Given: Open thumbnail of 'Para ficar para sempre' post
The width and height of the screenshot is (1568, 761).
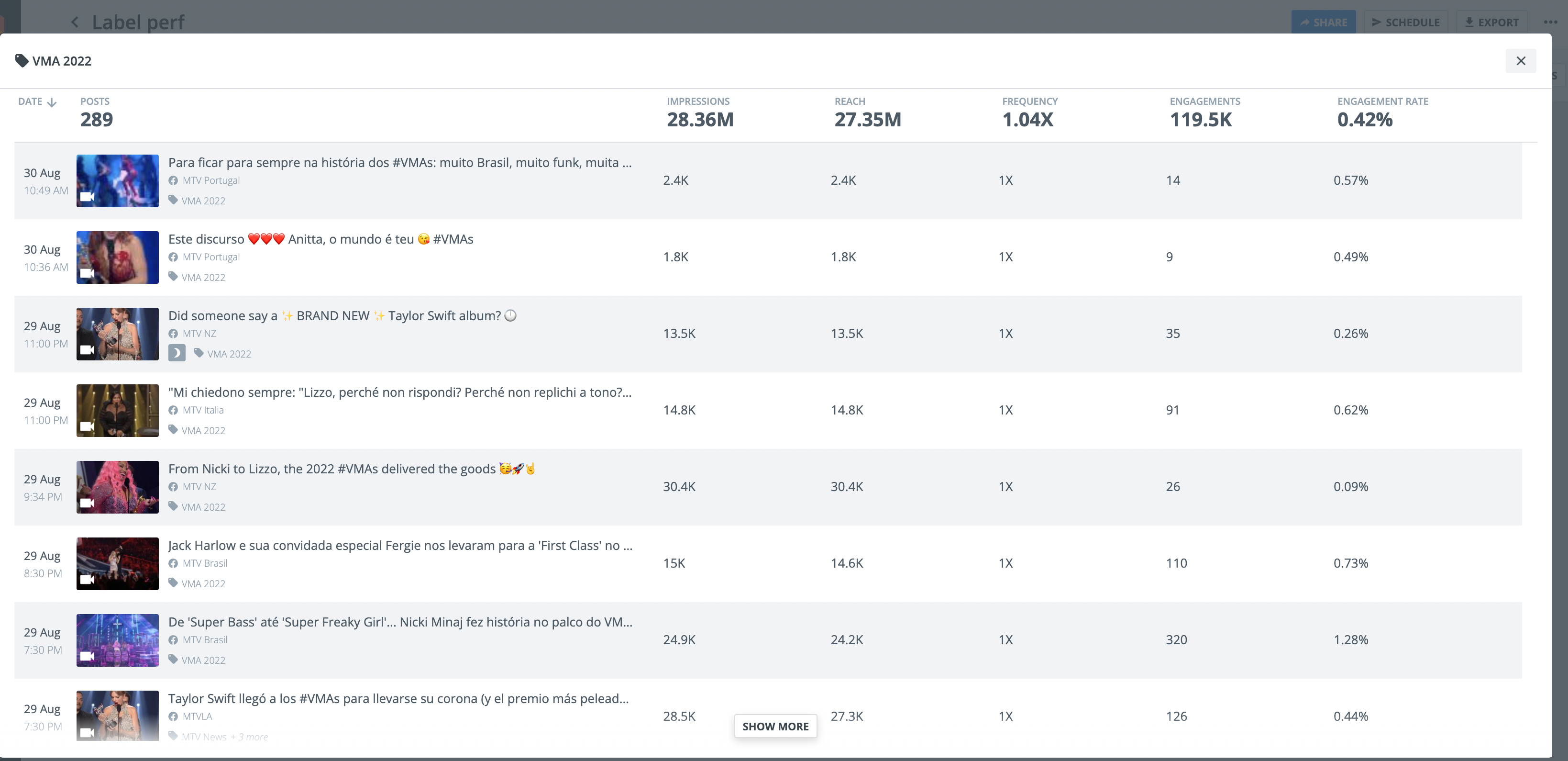Looking at the screenshot, I should (x=118, y=181).
